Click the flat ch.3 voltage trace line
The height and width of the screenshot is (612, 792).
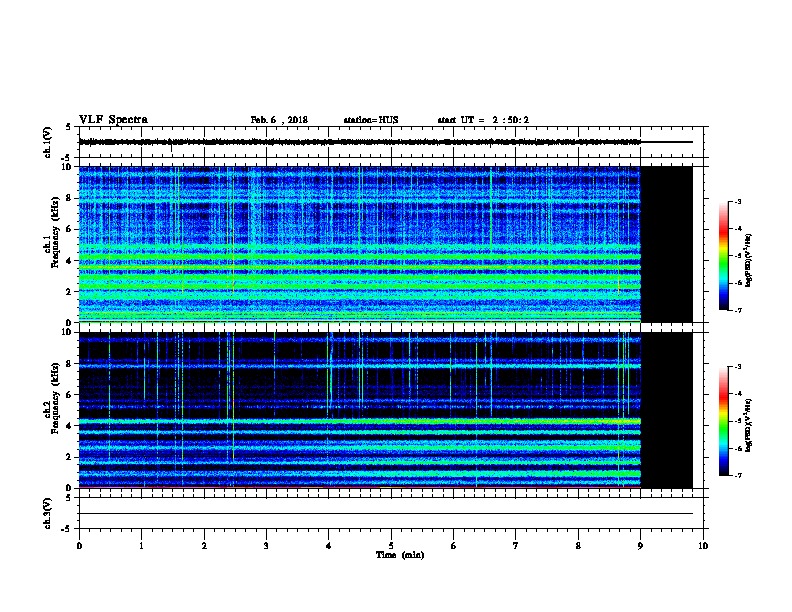tap(386, 514)
